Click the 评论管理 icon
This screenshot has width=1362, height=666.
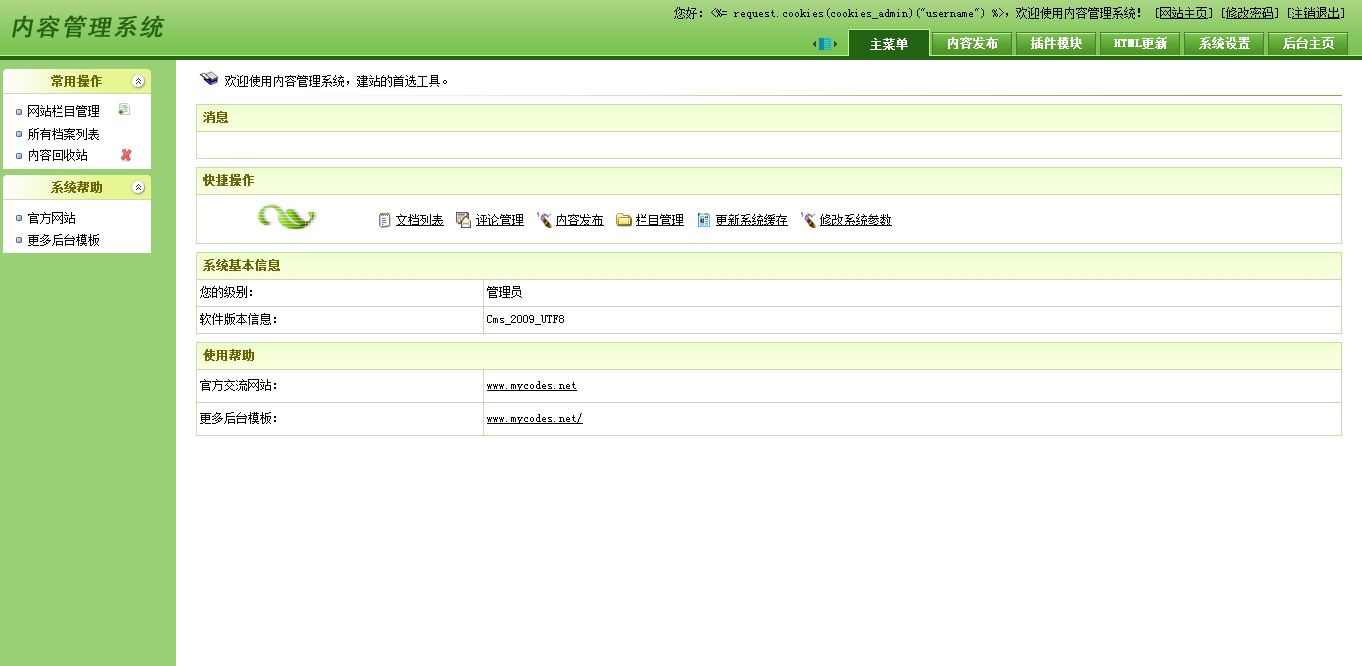463,220
